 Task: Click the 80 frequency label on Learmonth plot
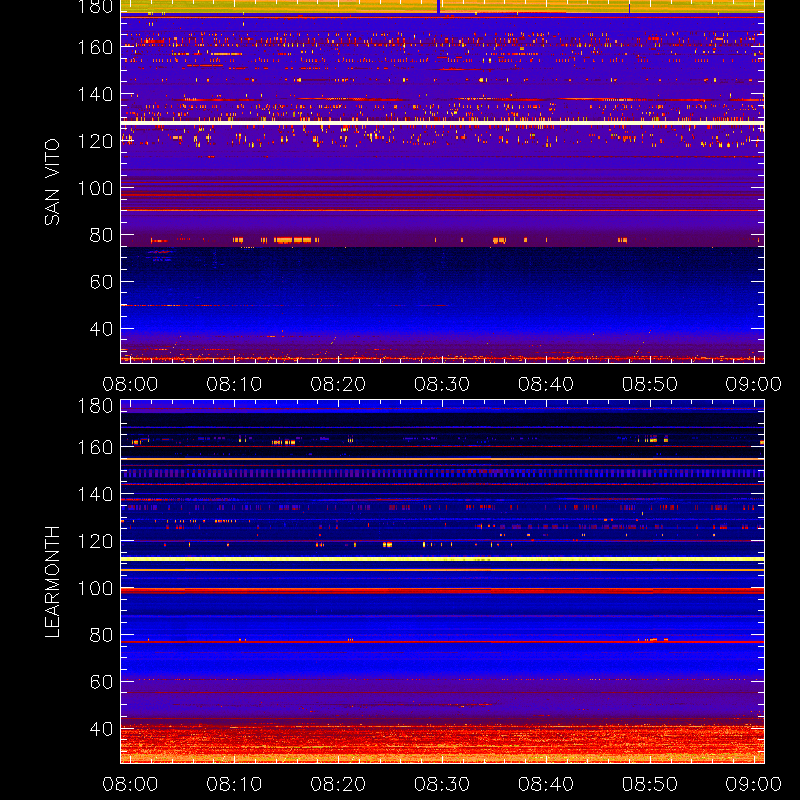(x=101, y=635)
